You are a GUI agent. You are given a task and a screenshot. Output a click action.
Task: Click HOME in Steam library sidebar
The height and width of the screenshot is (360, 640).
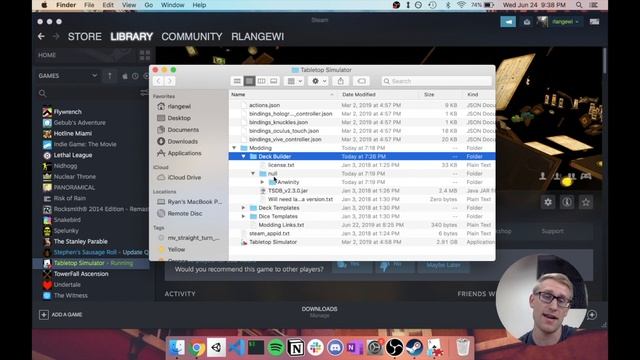tap(47, 55)
